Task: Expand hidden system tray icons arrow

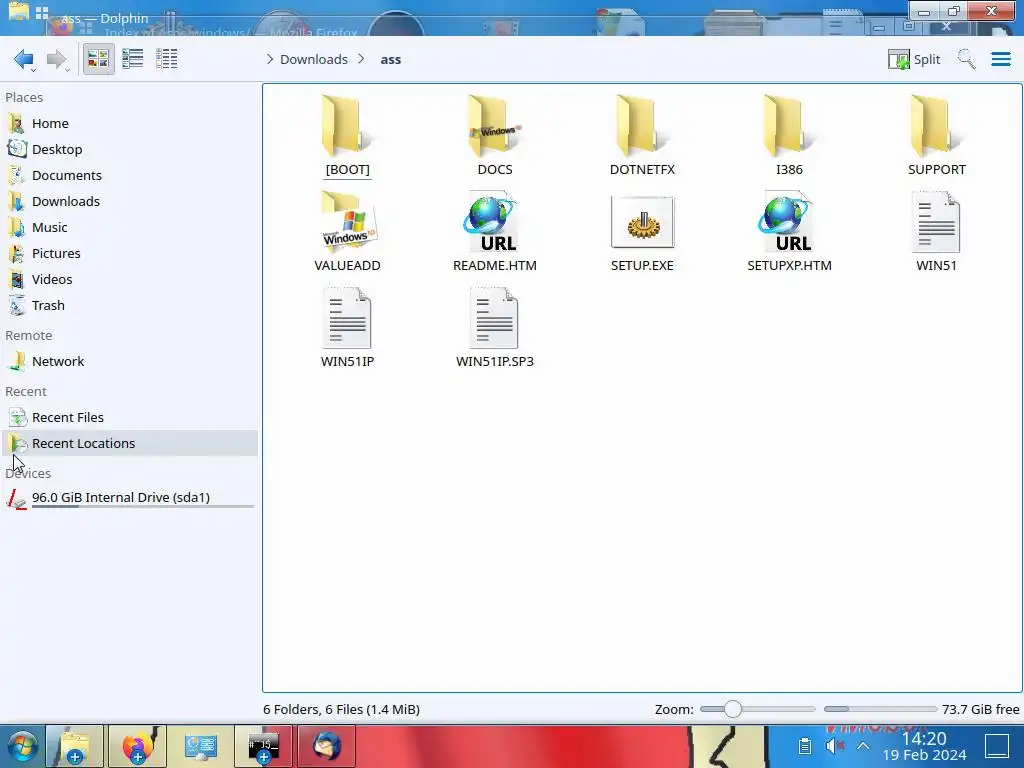Action: tap(863, 746)
